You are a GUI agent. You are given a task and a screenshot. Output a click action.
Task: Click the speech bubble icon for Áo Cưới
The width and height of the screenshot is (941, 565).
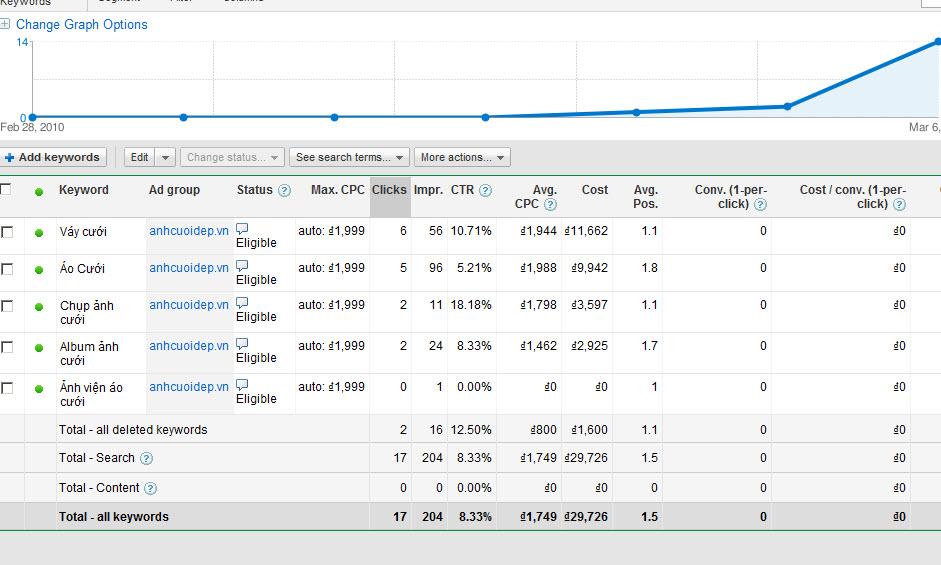(242, 266)
